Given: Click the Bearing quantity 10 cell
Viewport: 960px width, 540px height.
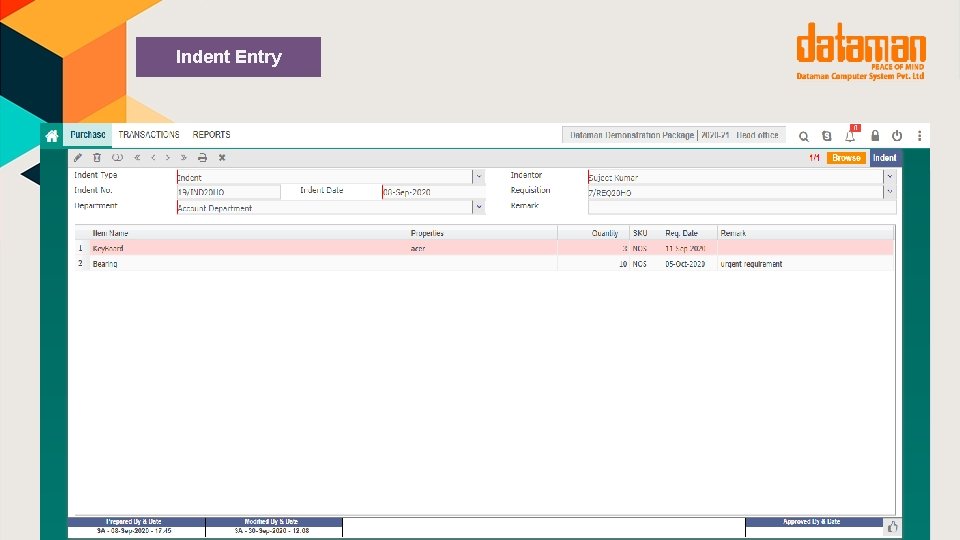Looking at the screenshot, I should click(x=593, y=264).
